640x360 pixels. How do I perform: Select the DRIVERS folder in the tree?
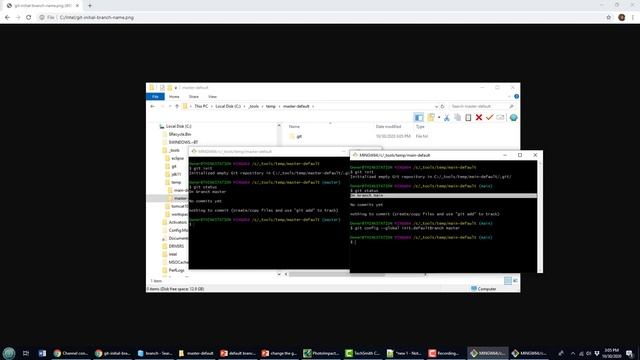pyautogui.click(x=173, y=246)
